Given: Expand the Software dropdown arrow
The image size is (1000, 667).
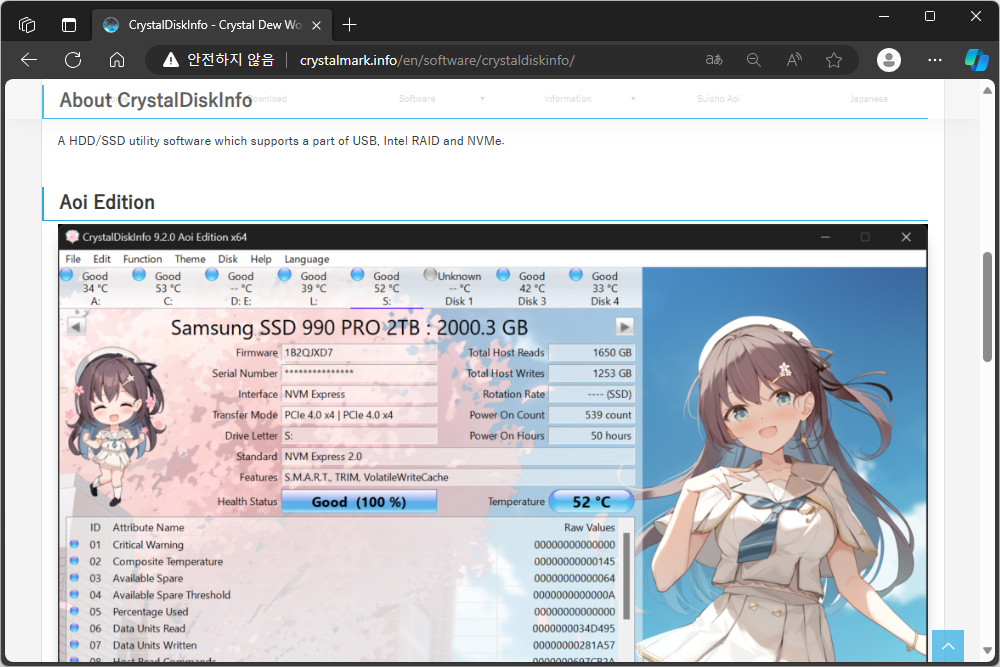Looking at the screenshot, I should click(482, 99).
